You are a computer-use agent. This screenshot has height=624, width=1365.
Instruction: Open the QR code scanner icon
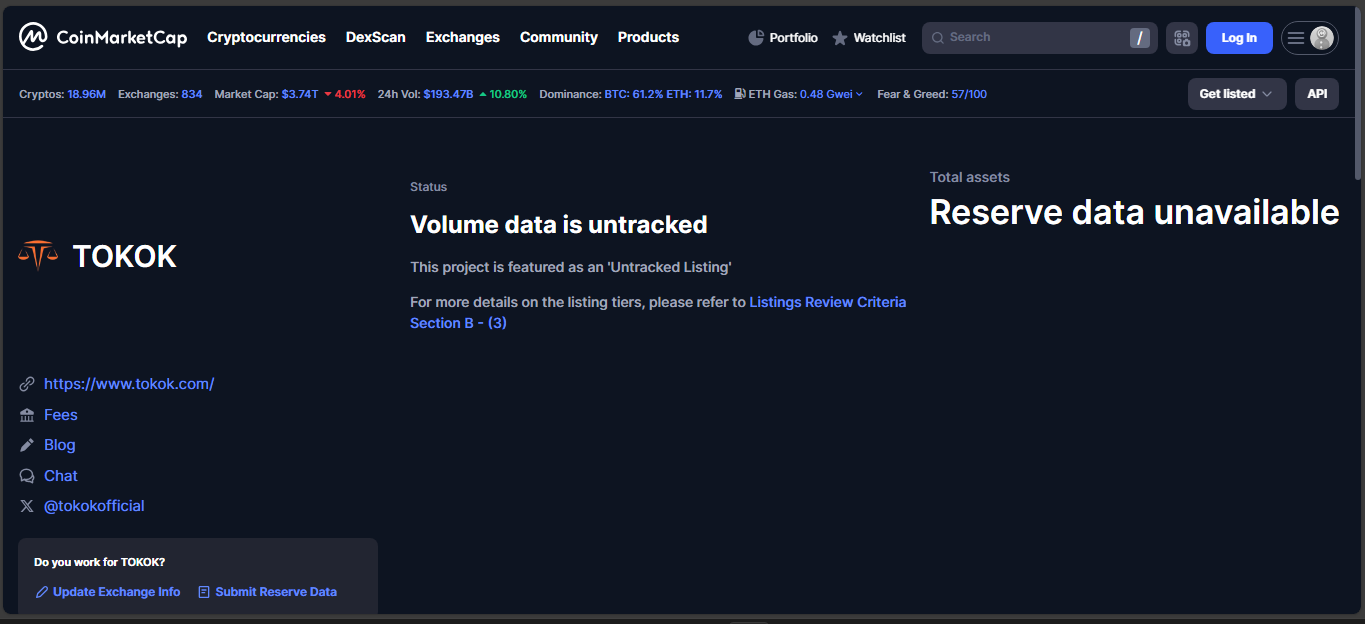(x=1182, y=38)
